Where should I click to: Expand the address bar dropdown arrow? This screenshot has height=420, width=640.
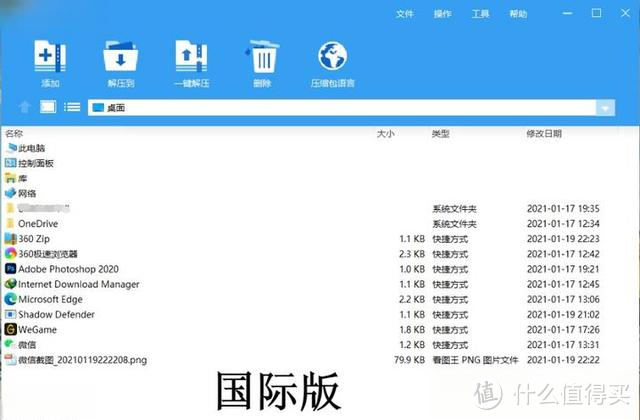(605, 108)
